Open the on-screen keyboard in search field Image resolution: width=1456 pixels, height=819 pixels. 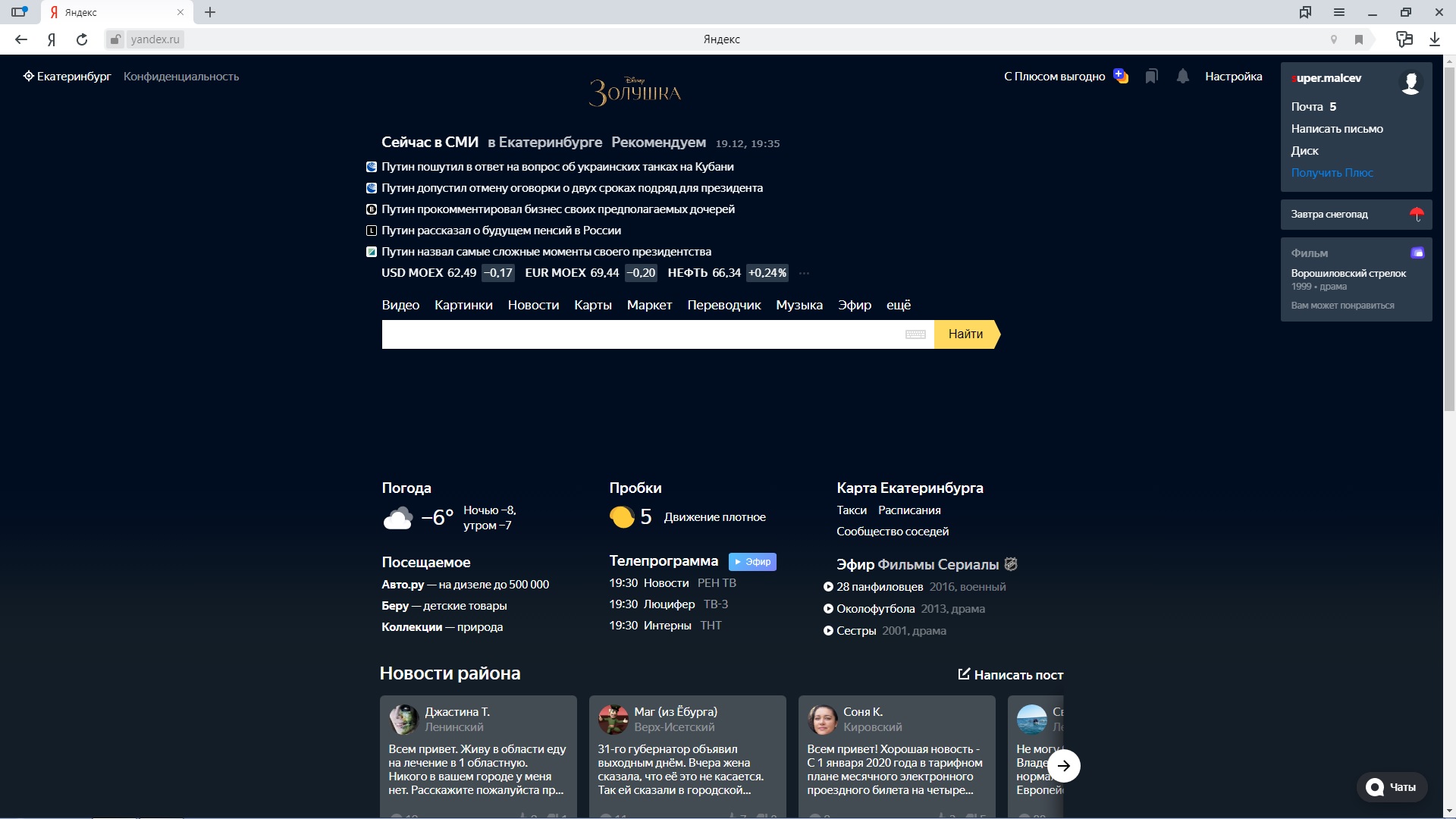915,334
